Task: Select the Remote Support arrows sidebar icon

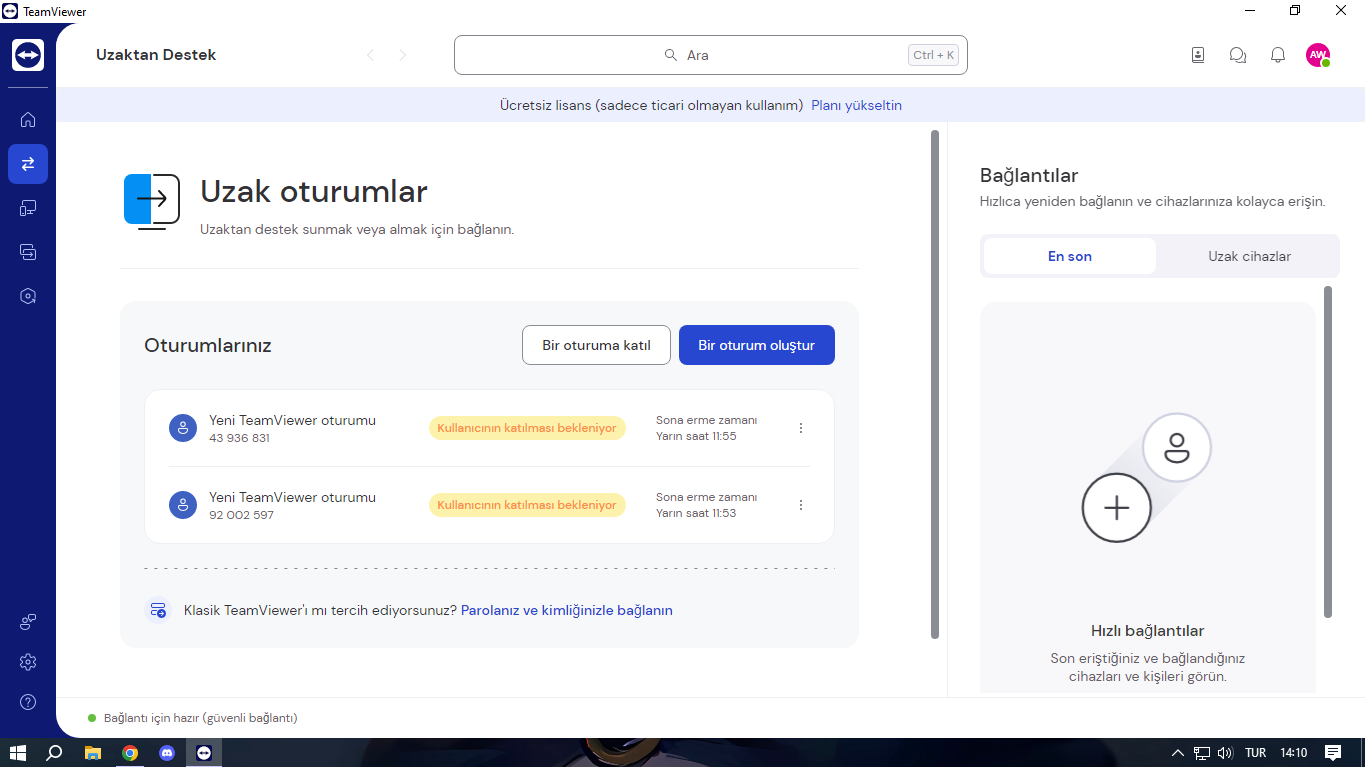Action: (x=28, y=164)
